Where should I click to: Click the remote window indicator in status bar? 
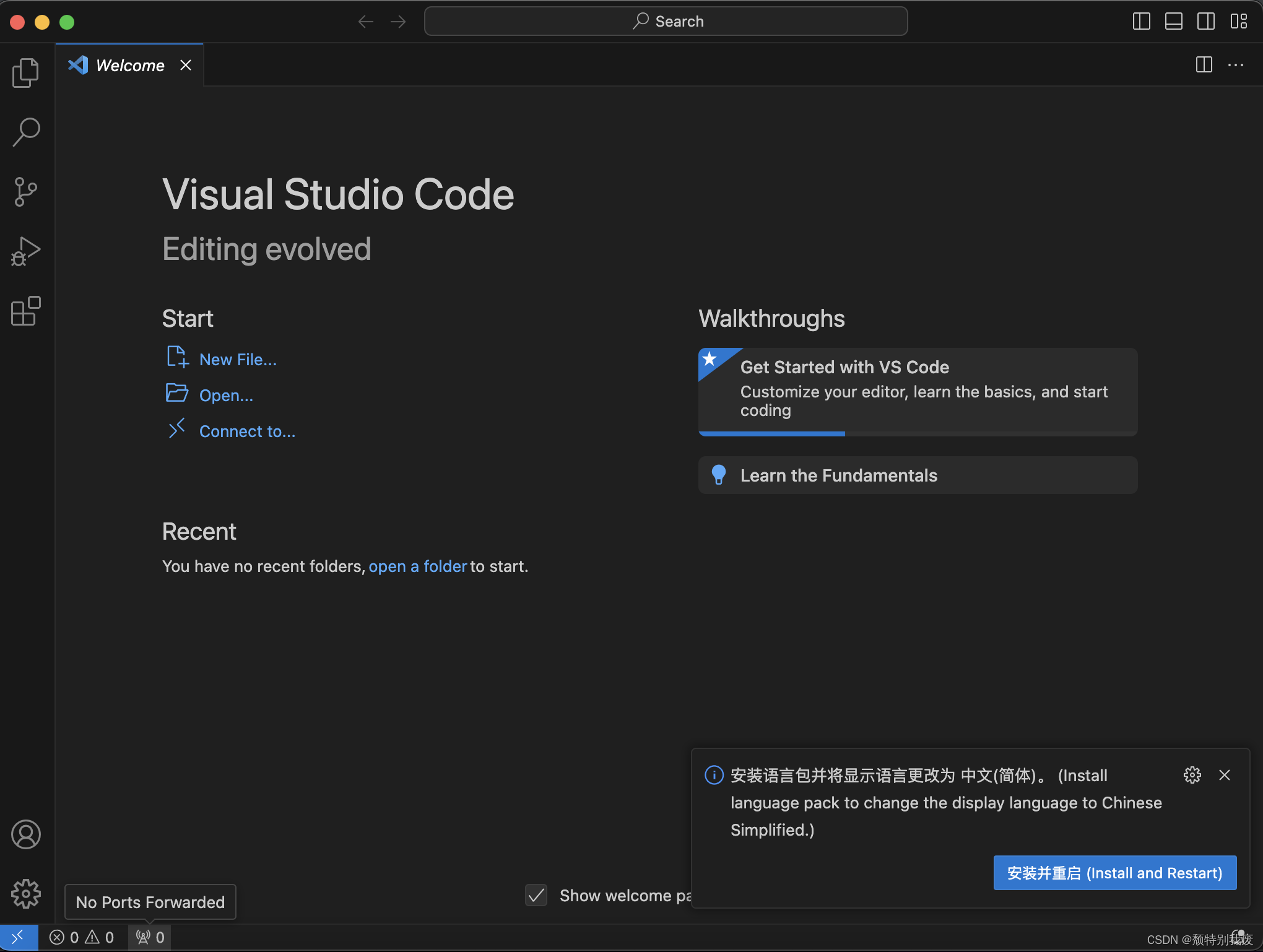click(19, 937)
